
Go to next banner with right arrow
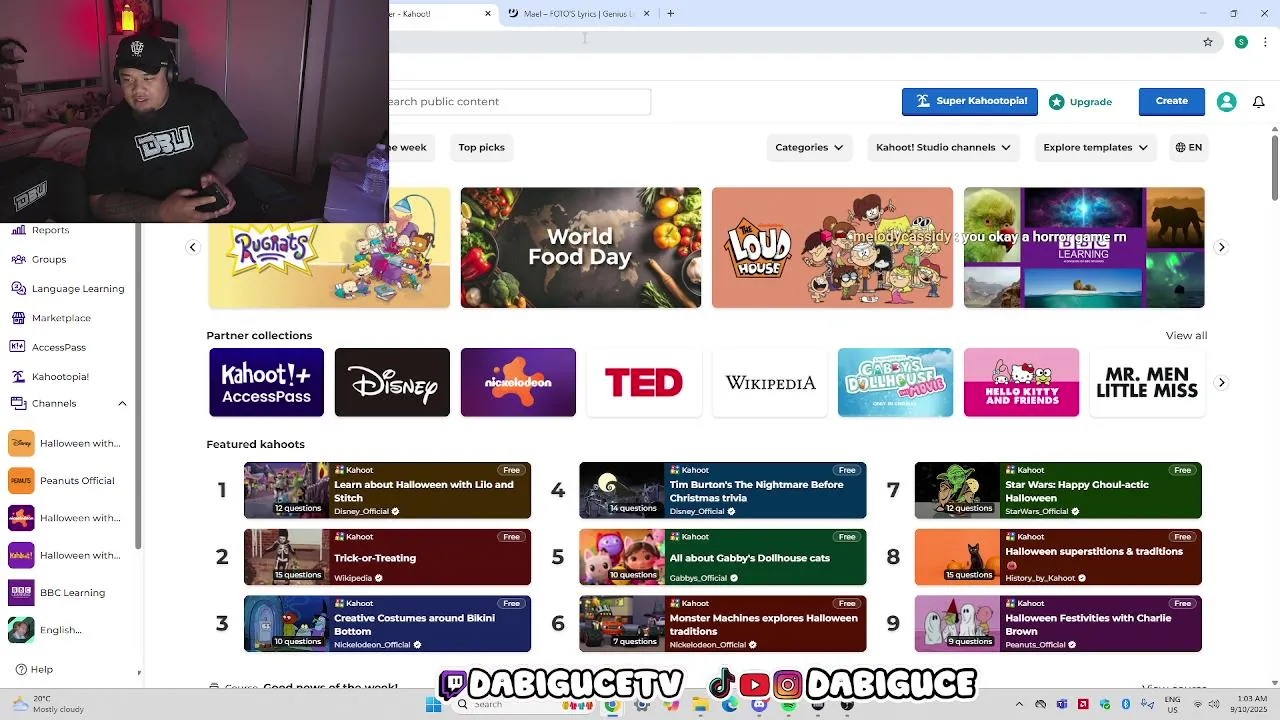click(x=1221, y=247)
